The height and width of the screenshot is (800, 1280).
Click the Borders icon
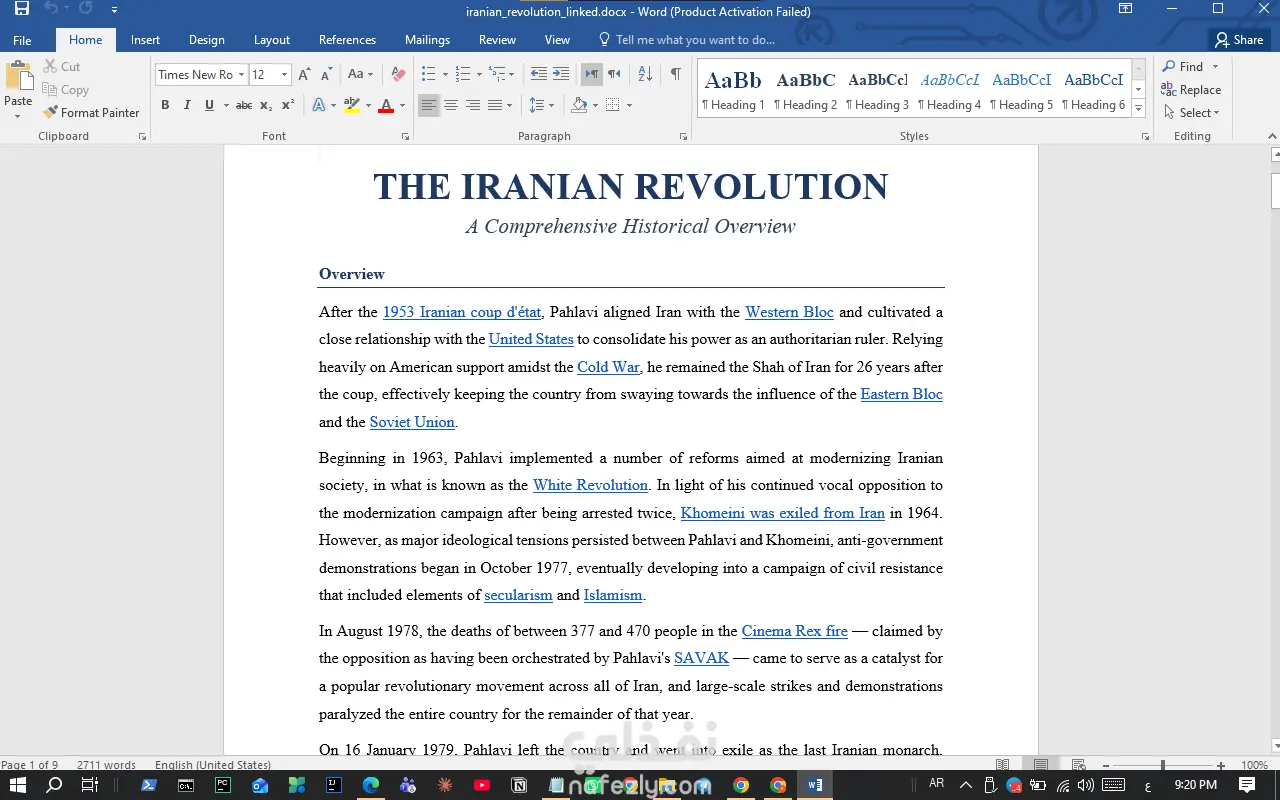613,105
